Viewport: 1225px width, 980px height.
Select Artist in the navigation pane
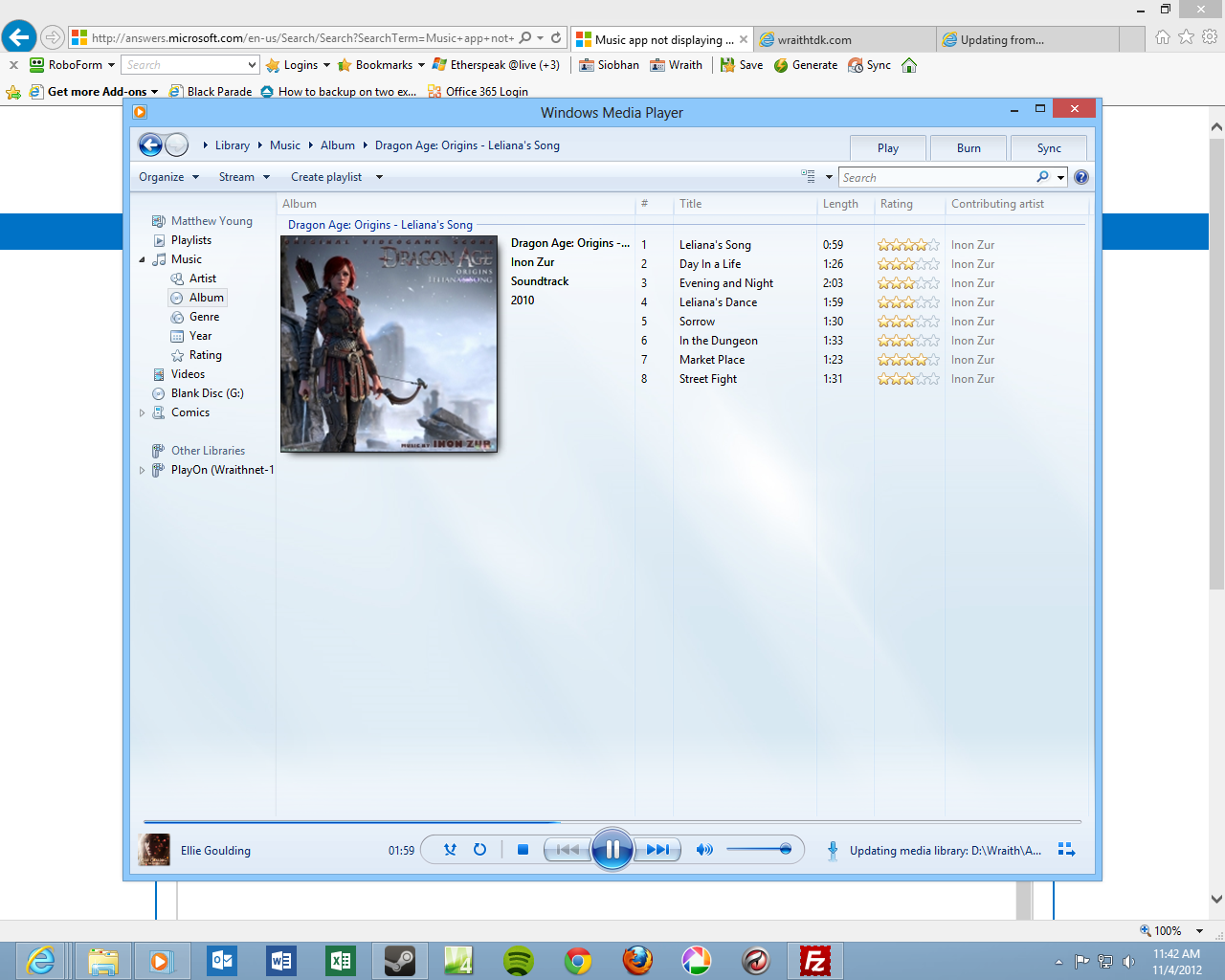203,278
